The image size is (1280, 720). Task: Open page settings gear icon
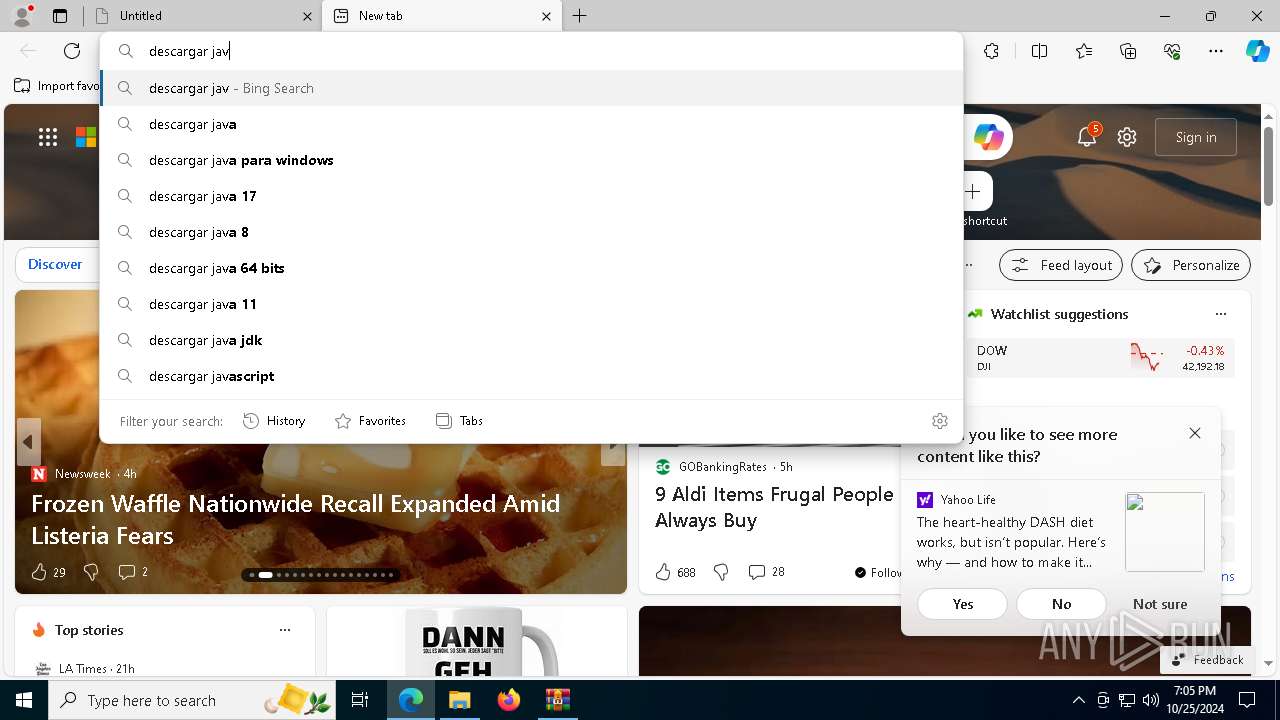(1127, 137)
